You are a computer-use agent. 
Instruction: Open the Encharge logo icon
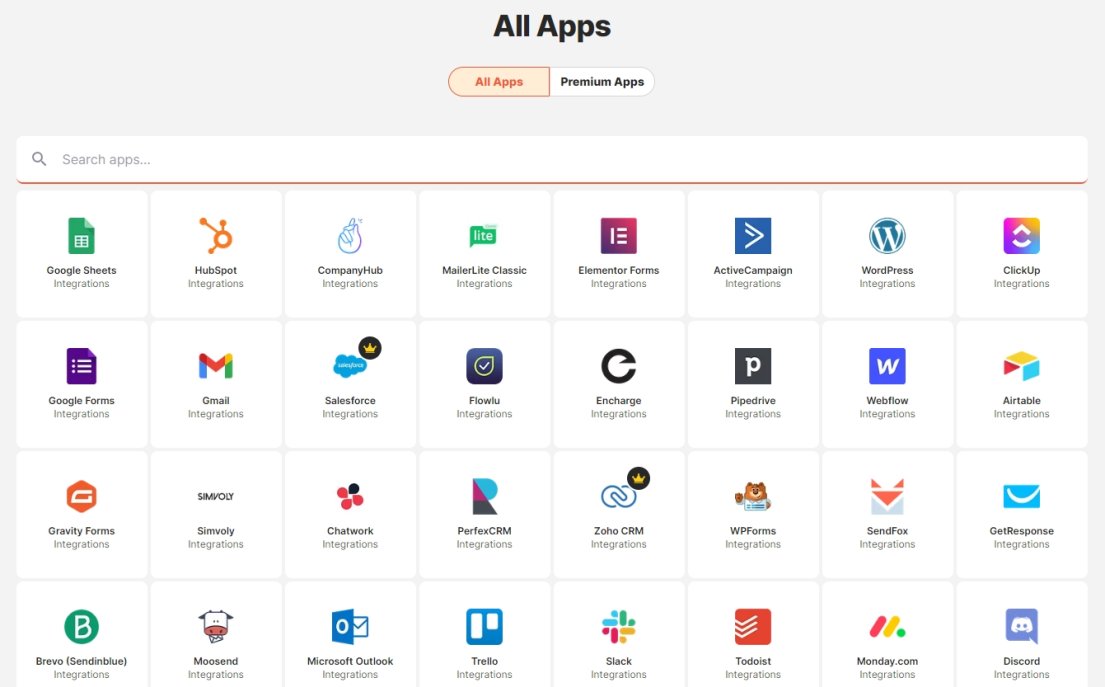tap(619, 366)
